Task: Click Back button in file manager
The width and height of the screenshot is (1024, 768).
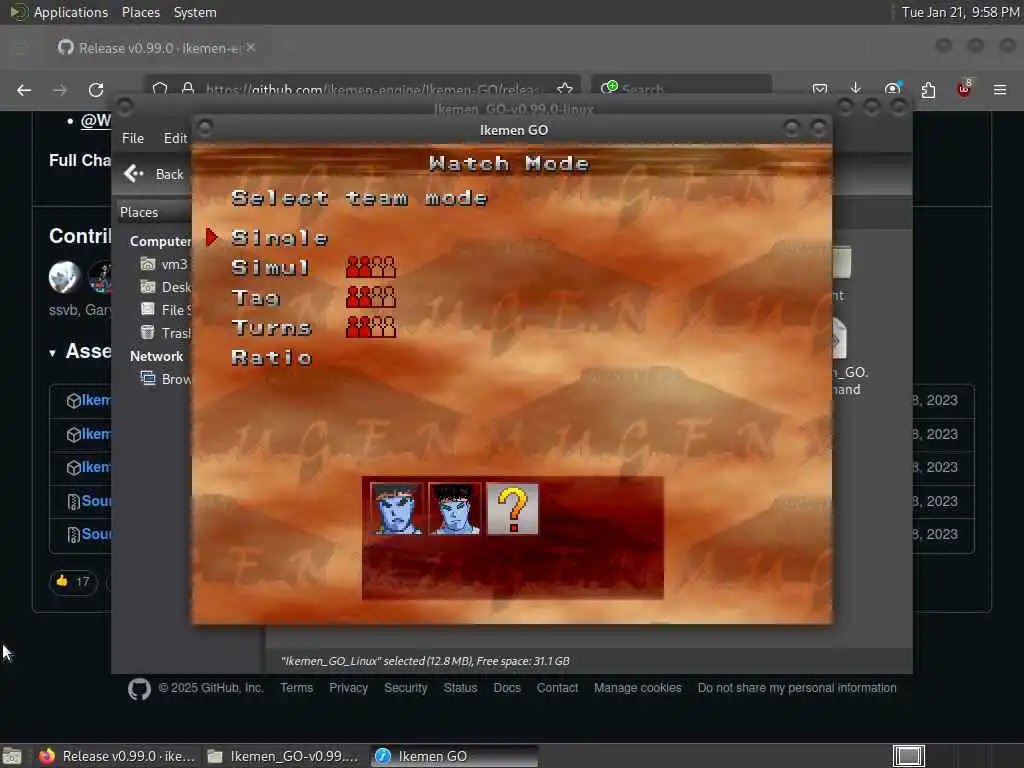Action: point(154,174)
